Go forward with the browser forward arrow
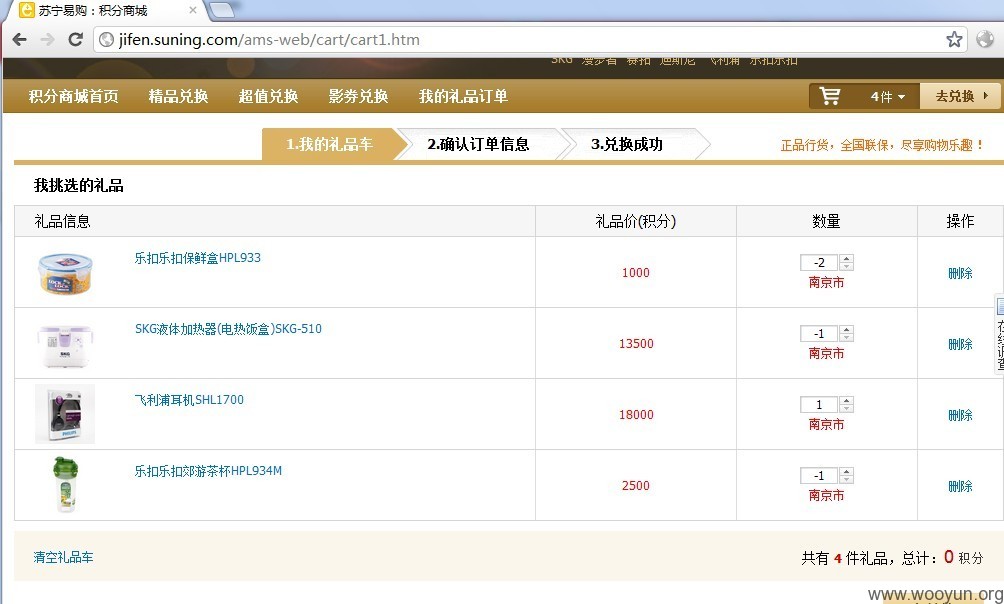1004x604 pixels. coord(48,40)
